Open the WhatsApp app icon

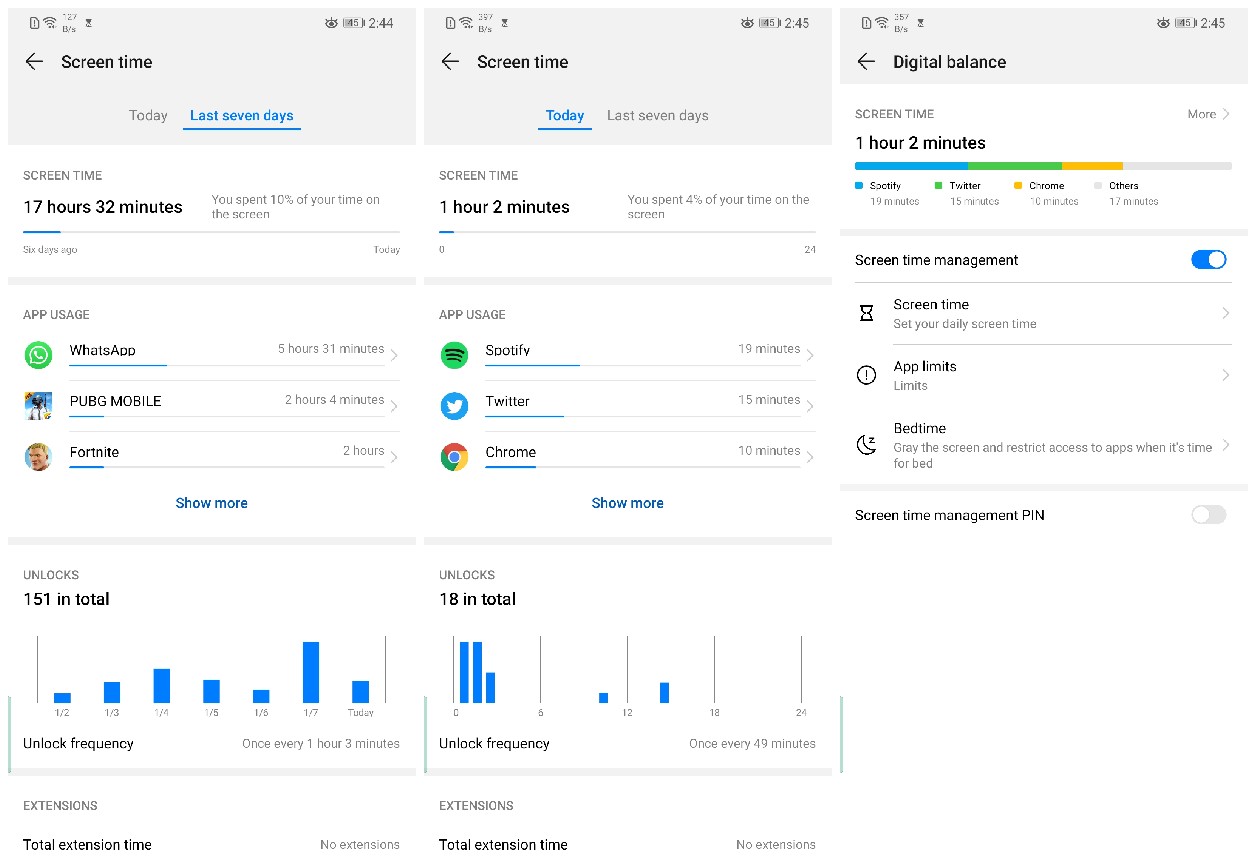click(38, 355)
